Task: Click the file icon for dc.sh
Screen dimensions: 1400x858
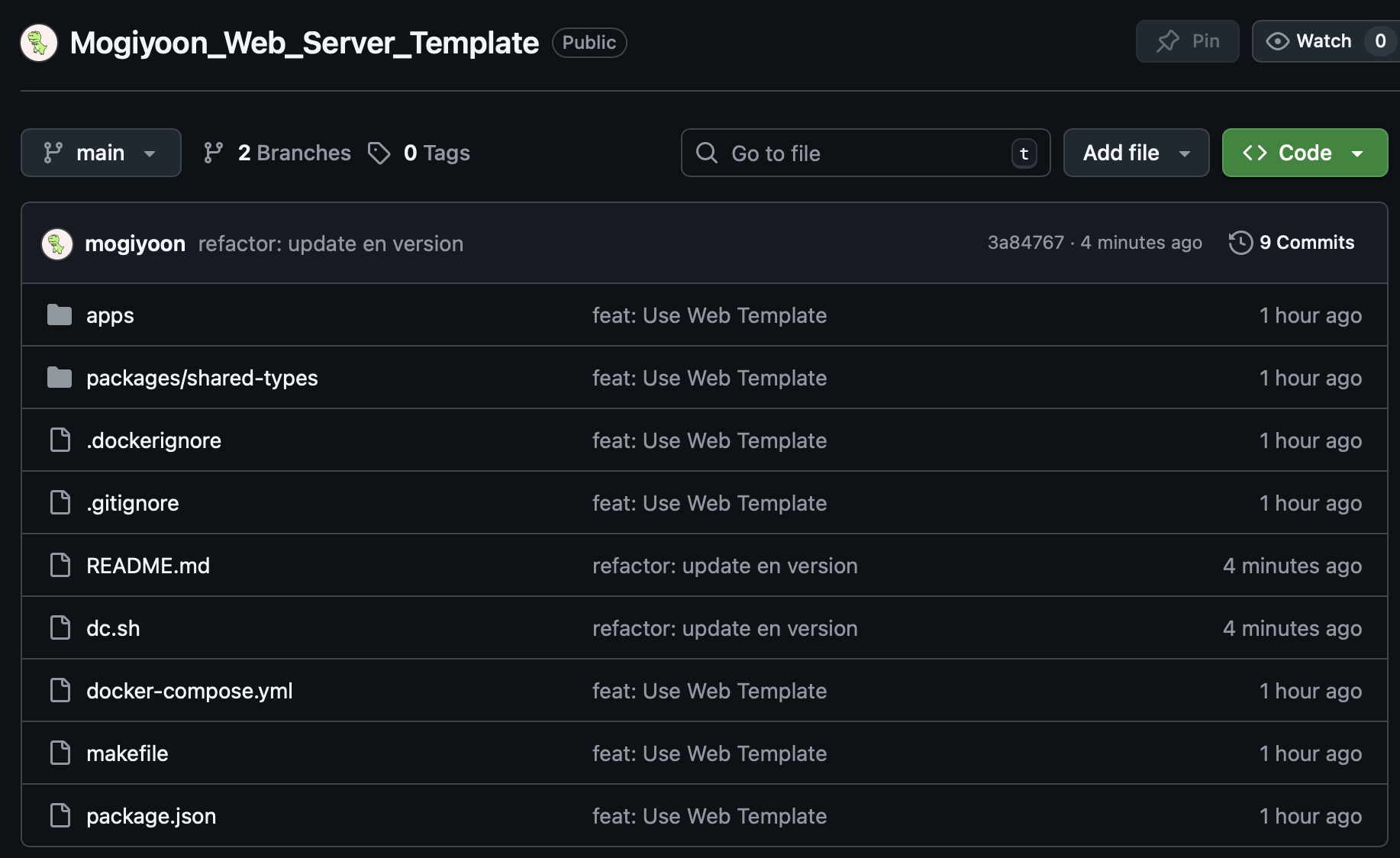Action: [x=60, y=628]
